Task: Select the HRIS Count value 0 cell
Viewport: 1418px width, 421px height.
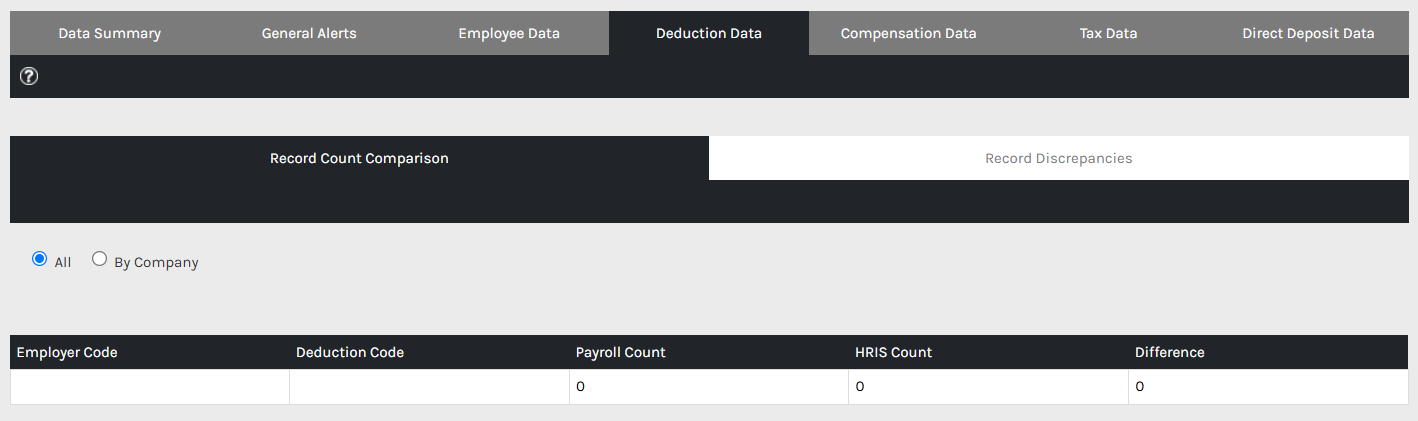Action: tap(989, 387)
